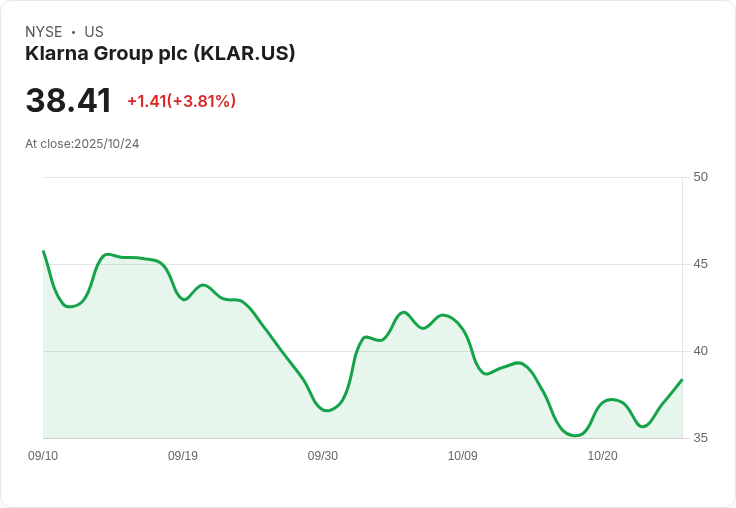Select the 10/09 date on the x-axis
This screenshot has width=736, height=508.
[x=463, y=456]
